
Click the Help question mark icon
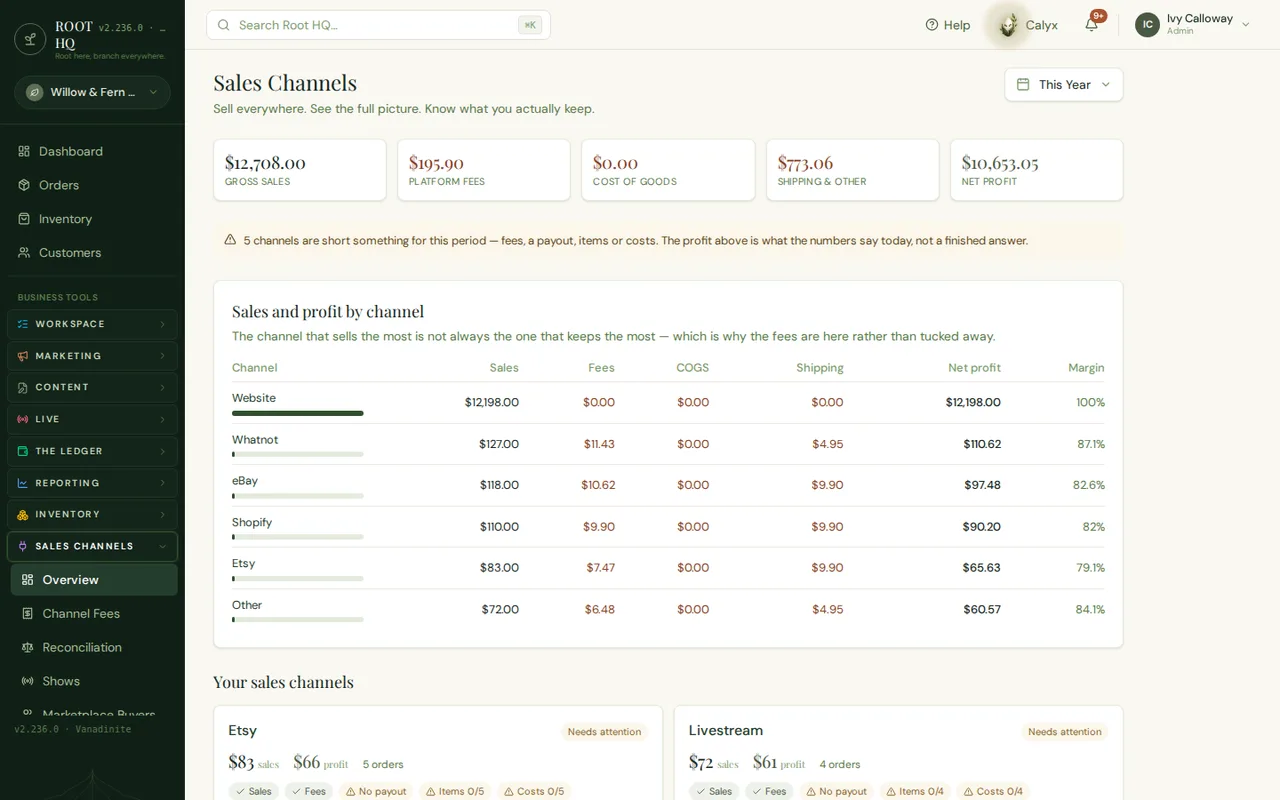(932, 25)
